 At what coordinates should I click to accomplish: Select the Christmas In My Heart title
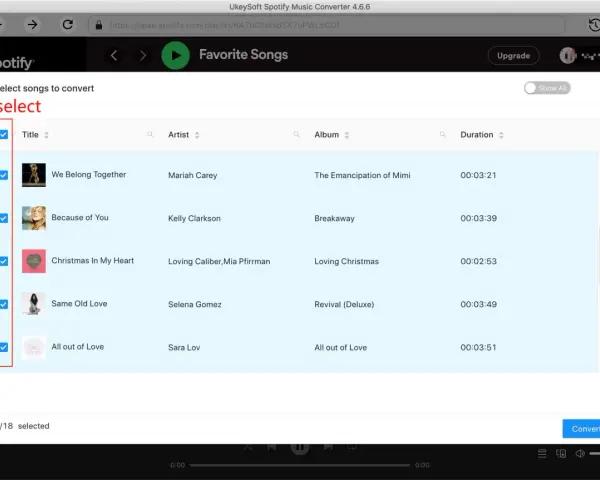(x=93, y=261)
